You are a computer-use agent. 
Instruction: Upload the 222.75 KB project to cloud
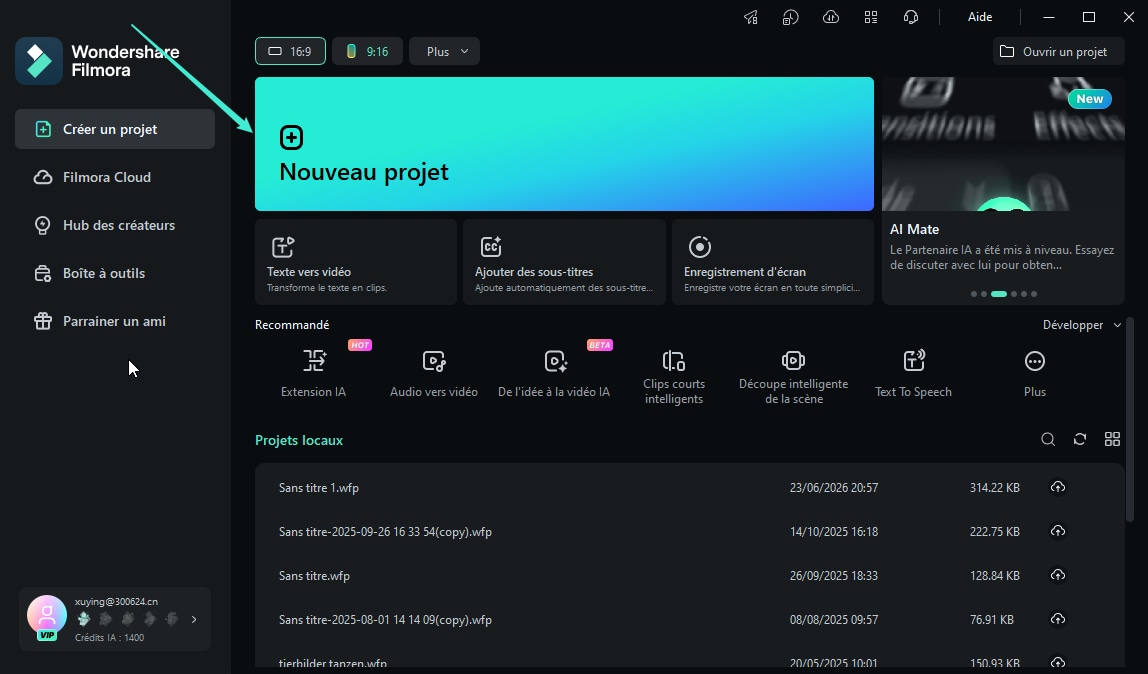1057,531
